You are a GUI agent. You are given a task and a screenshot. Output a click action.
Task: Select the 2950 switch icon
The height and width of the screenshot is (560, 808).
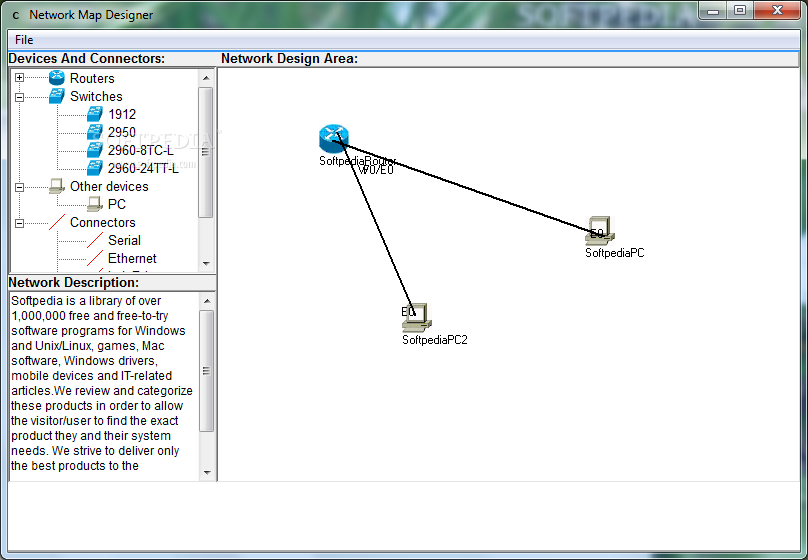(x=95, y=132)
